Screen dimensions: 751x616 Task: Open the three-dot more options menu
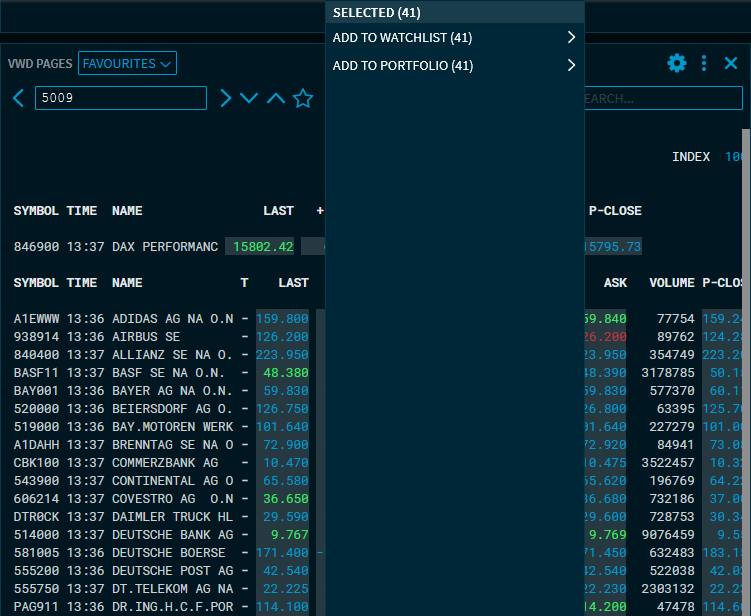tap(704, 64)
